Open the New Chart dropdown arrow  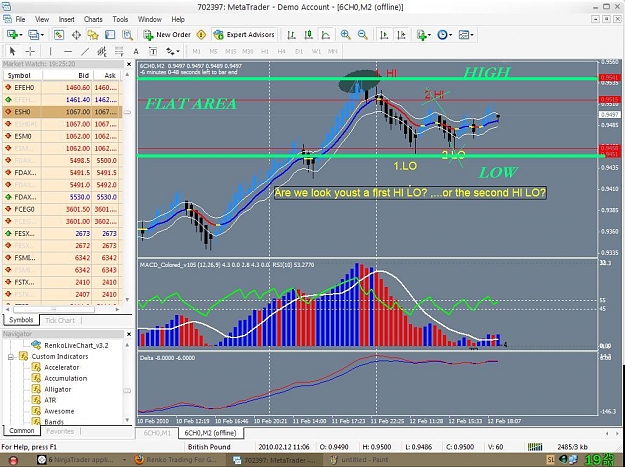pyautogui.click(x=20, y=35)
